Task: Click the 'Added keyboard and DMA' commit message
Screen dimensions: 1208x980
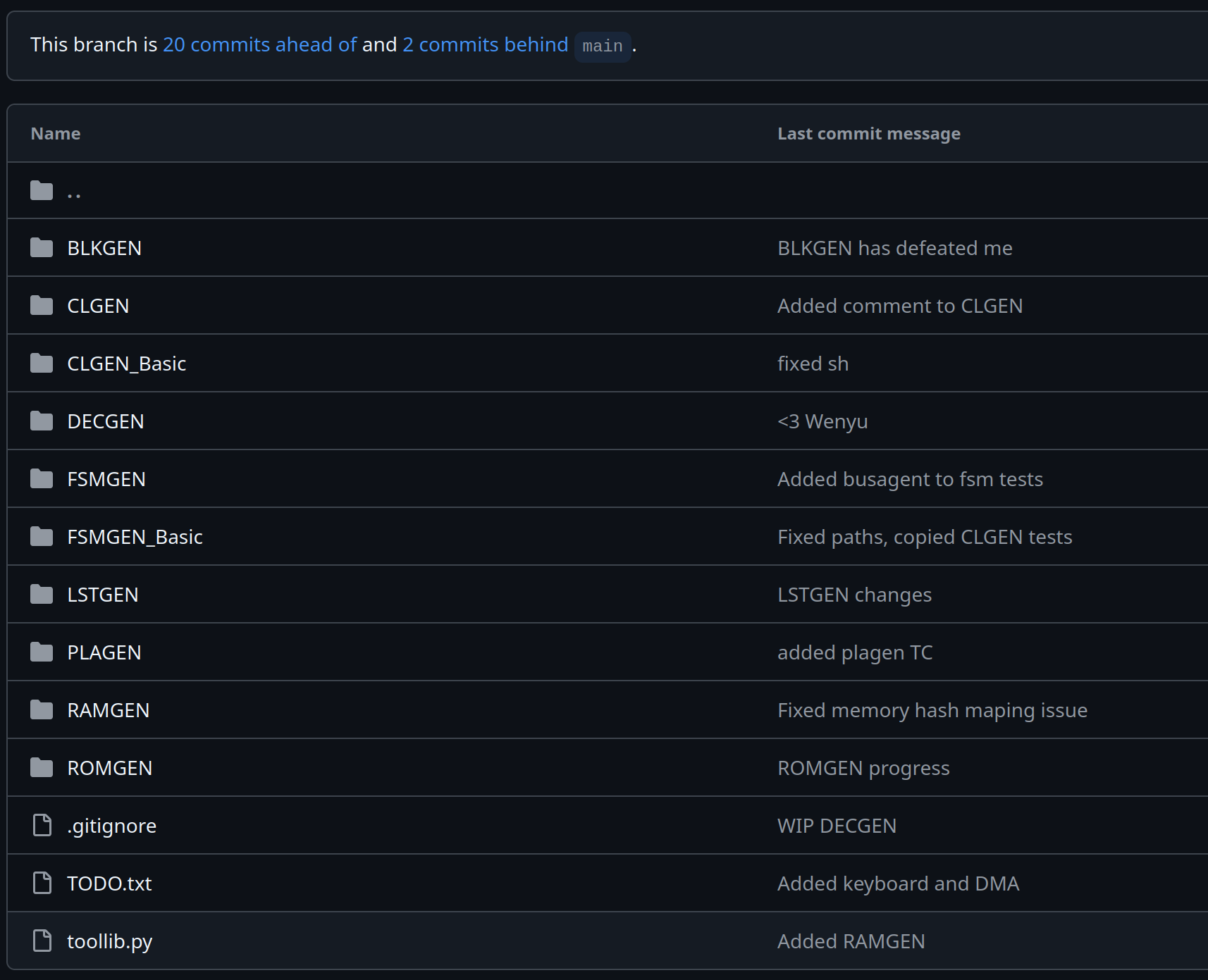Action: 898,883
